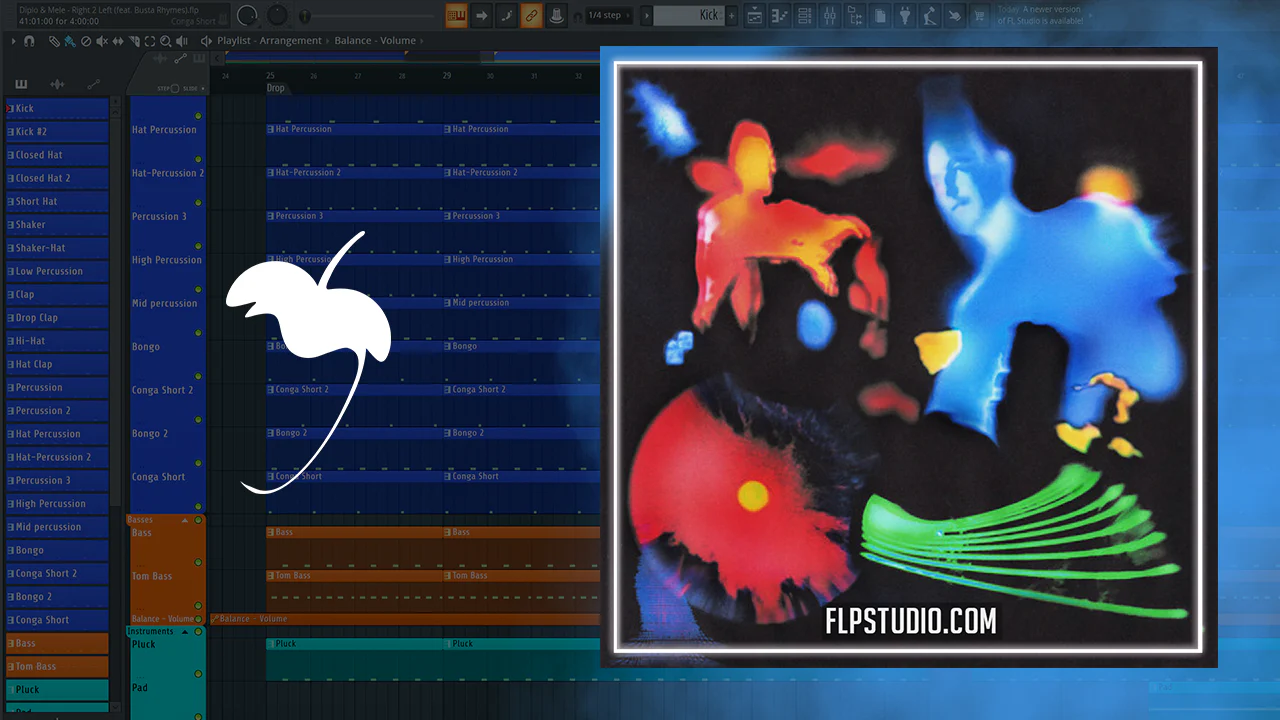Open the Piano roll window icon
Image resolution: width=1280 pixels, height=720 pixels.
[779, 15]
